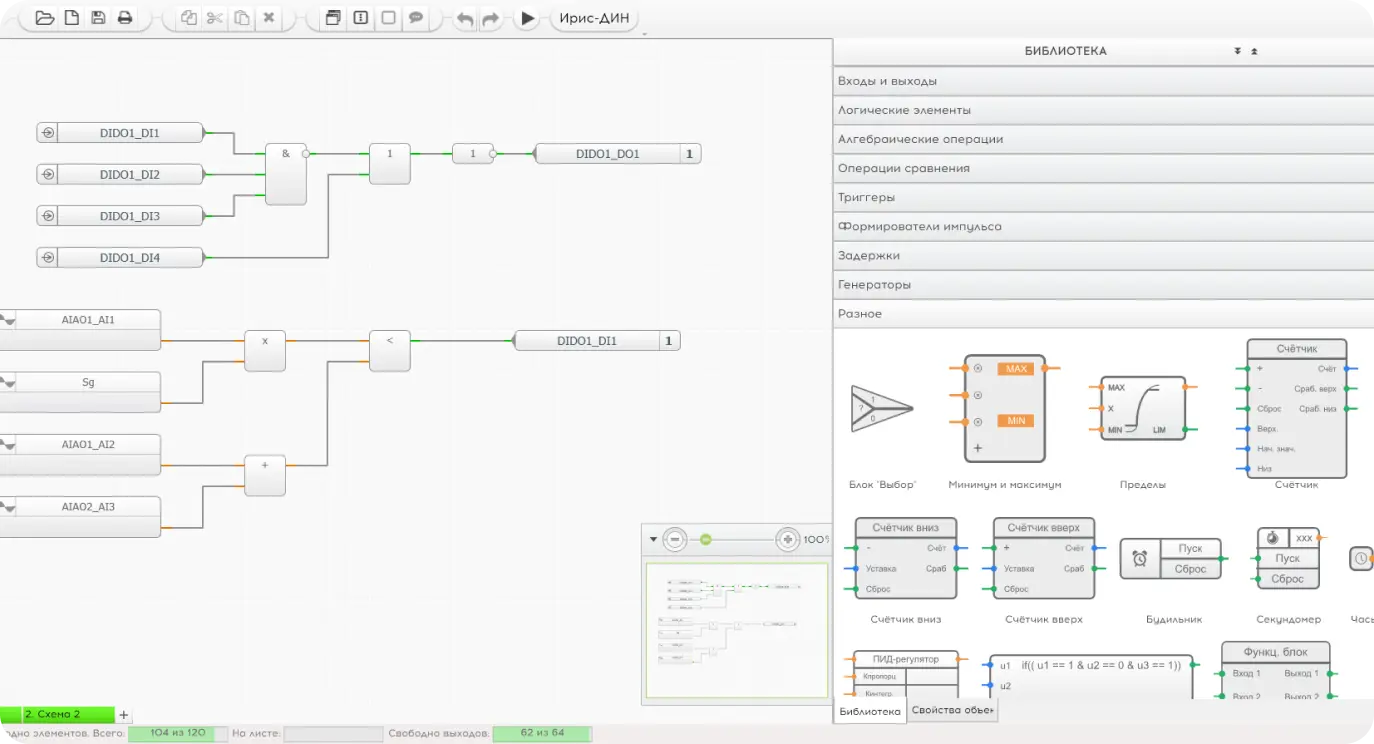
Task: Open the minimap panel dropdown arrow
Action: tap(654, 539)
